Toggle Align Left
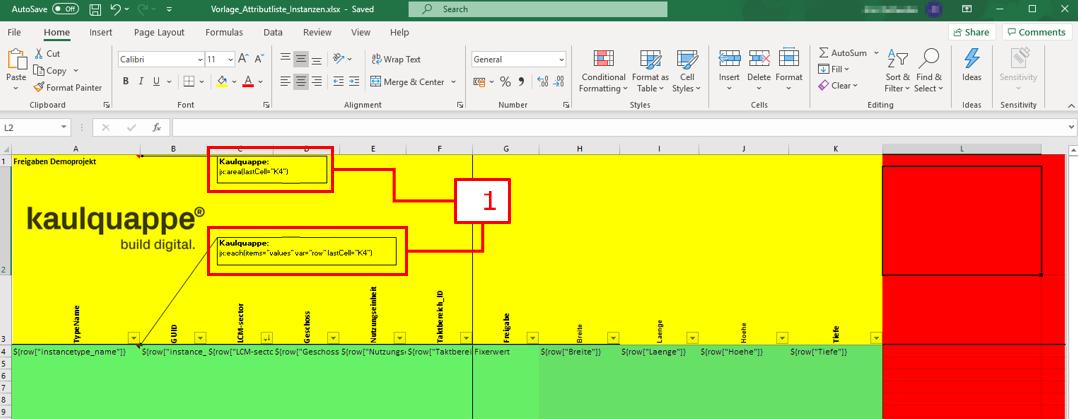The width and height of the screenshot is (1078, 419). pos(285,81)
